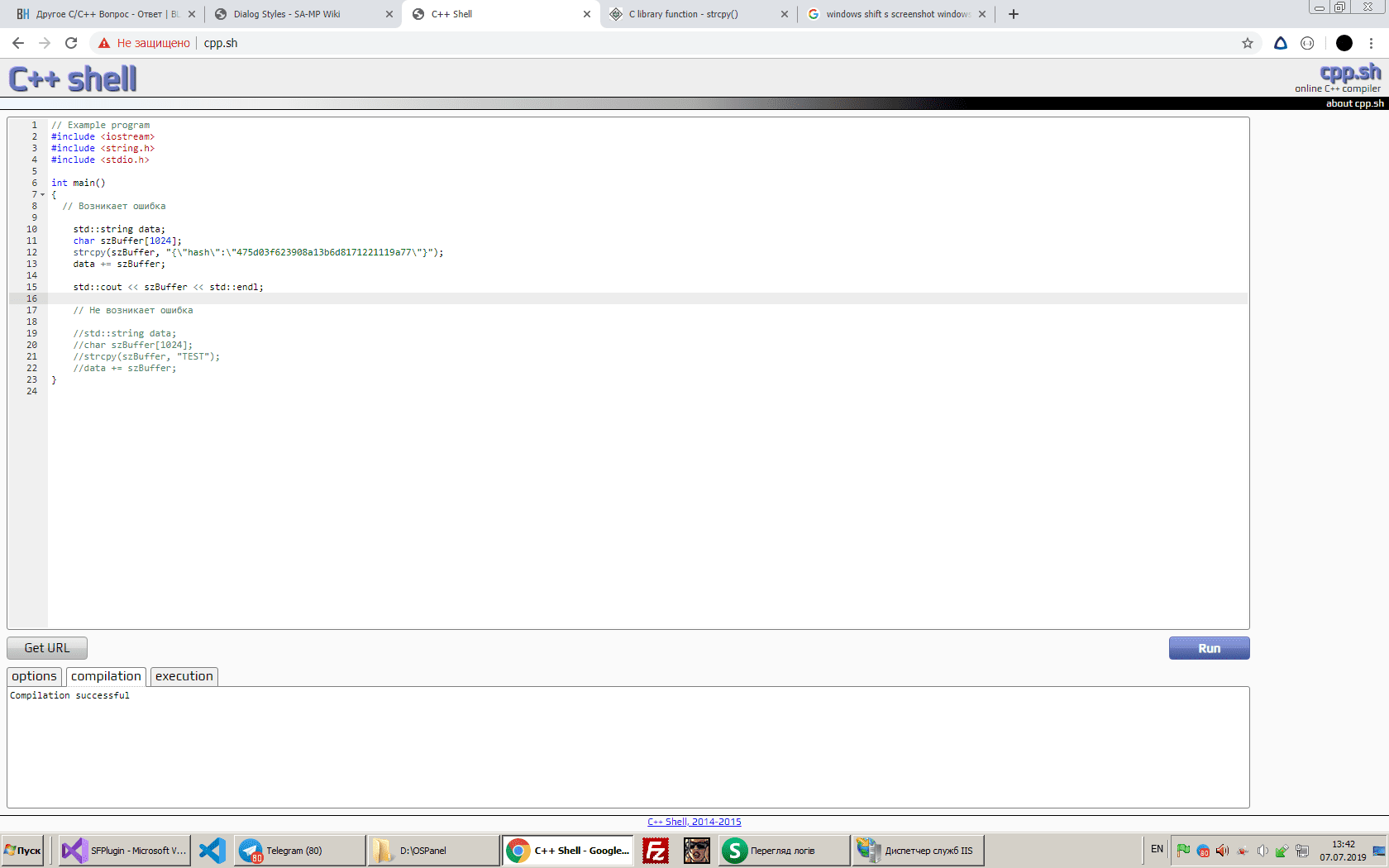Click the browser reload page icon
The width and height of the screenshot is (1389, 868).
pos(71,43)
